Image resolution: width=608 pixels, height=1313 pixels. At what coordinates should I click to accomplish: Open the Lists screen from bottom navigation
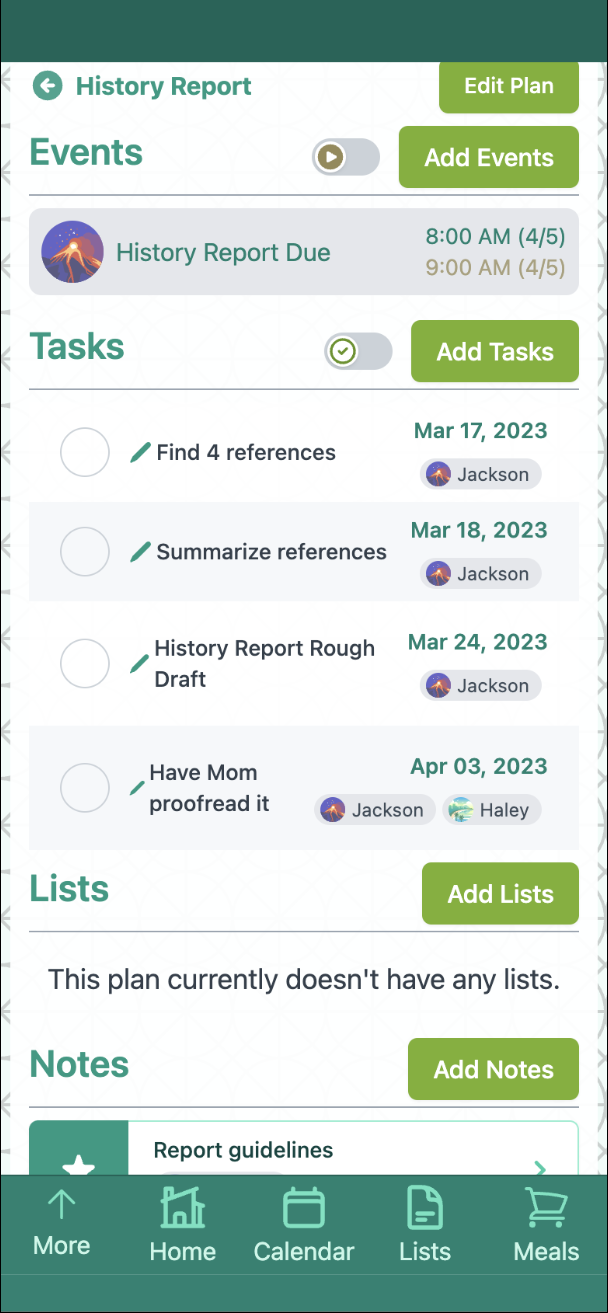point(424,1224)
